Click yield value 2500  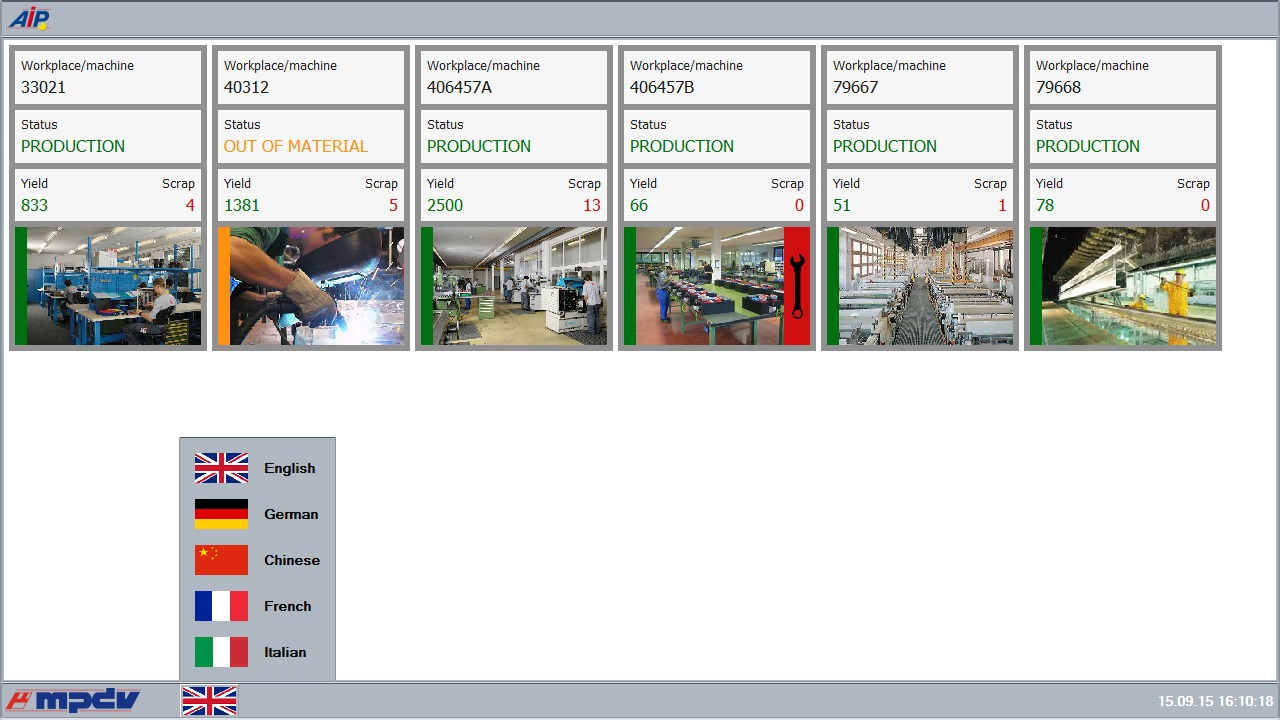coord(445,205)
